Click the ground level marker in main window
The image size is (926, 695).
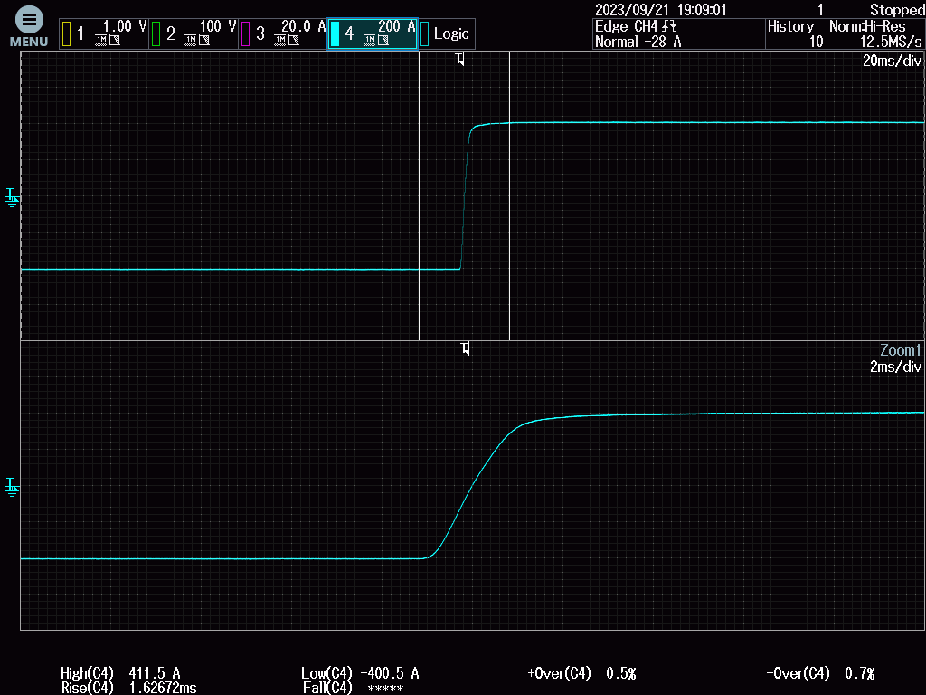tap(13, 197)
